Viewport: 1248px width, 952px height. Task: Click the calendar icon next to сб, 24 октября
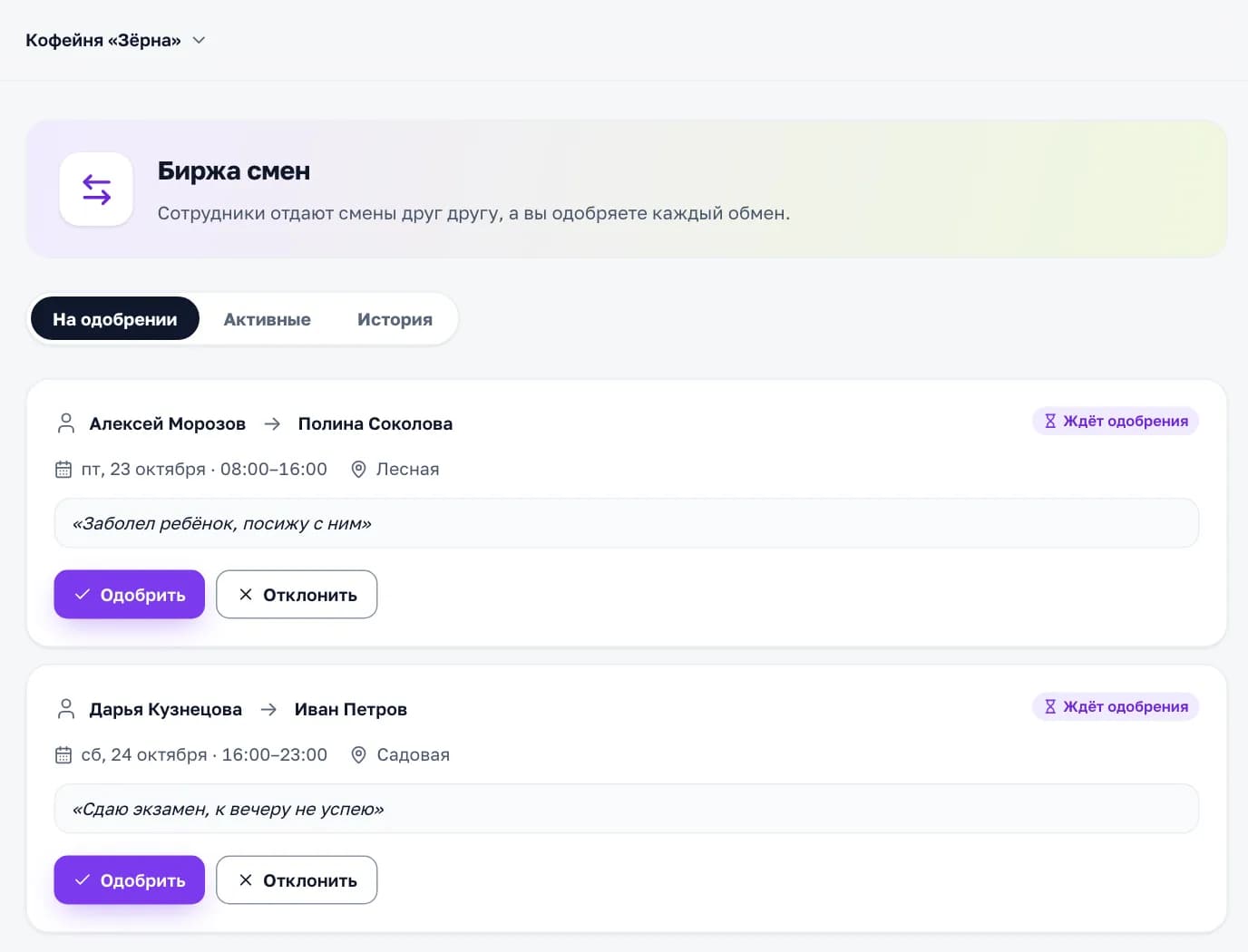point(63,755)
